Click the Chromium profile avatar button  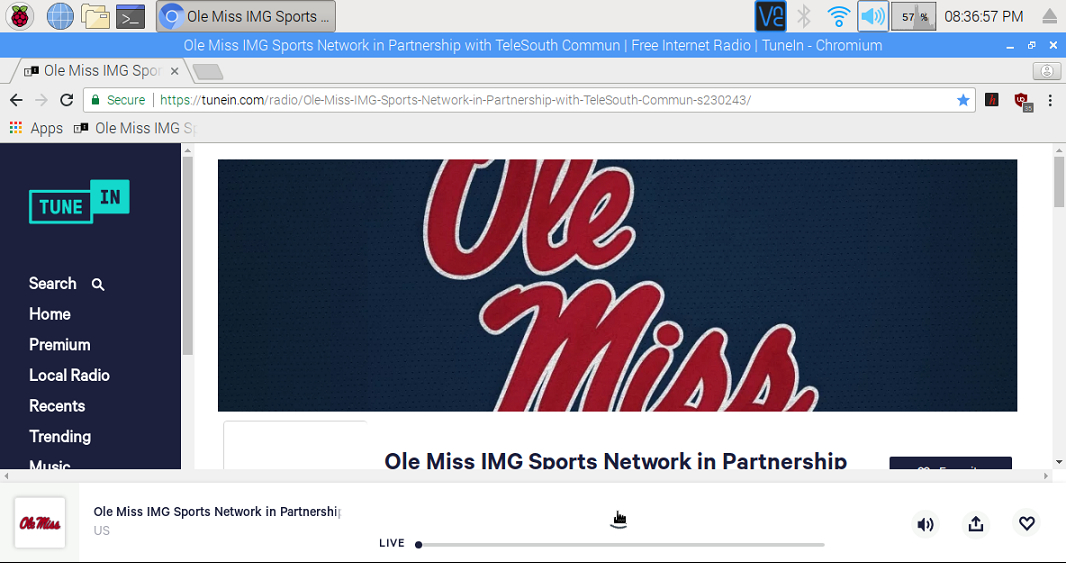(x=1047, y=71)
